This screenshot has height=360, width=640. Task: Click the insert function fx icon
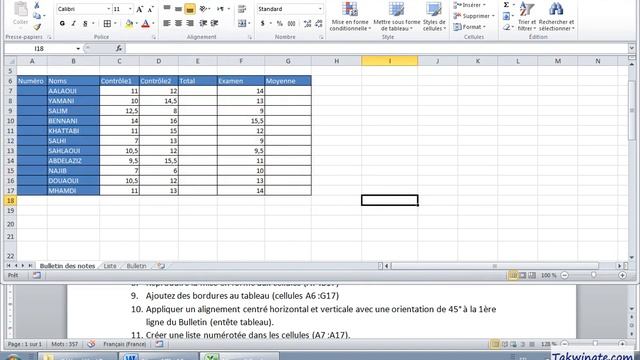119,49
